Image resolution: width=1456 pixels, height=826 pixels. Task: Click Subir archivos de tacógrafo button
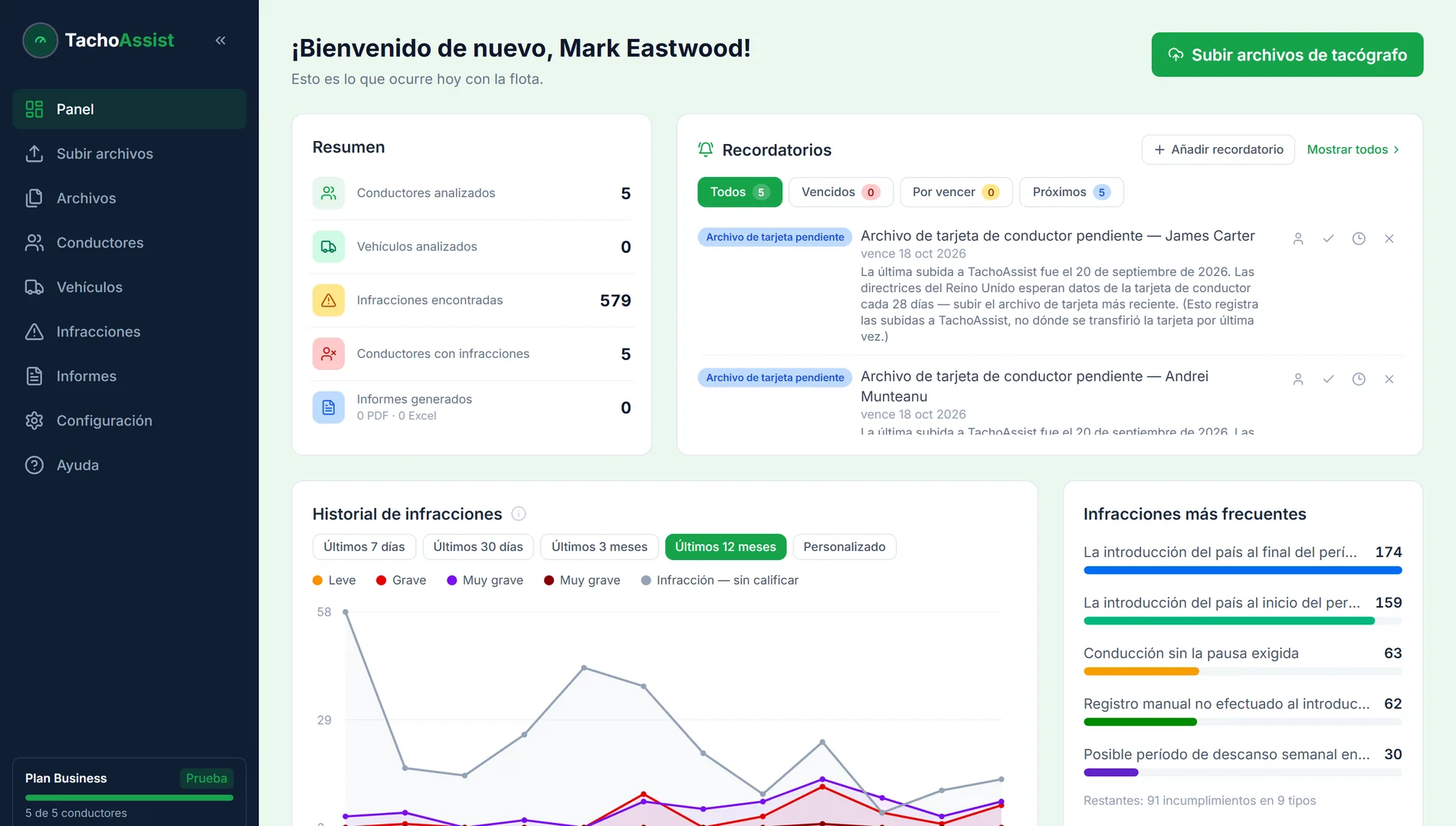pyautogui.click(x=1287, y=55)
